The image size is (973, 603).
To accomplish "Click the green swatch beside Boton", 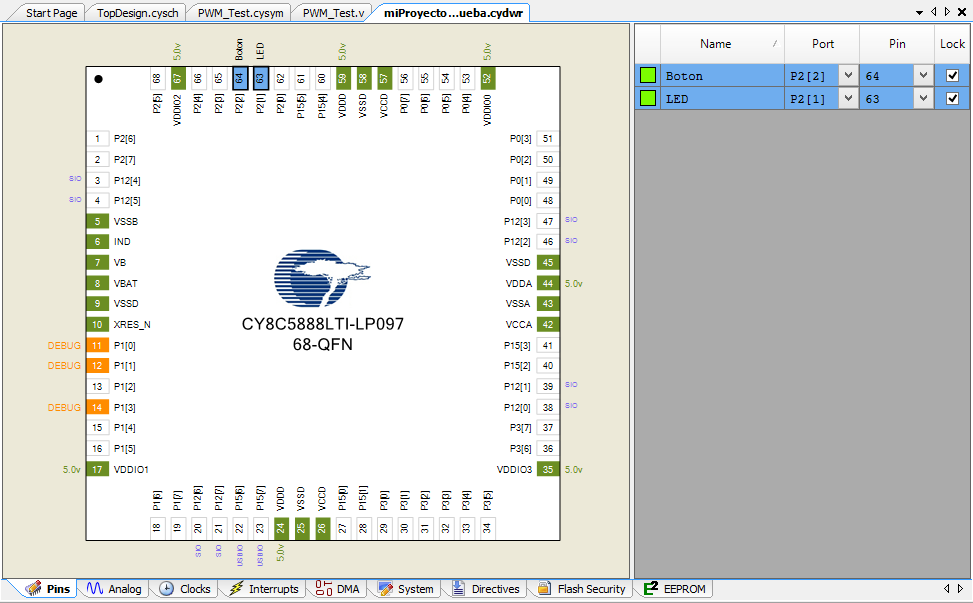I will (x=648, y=76).
